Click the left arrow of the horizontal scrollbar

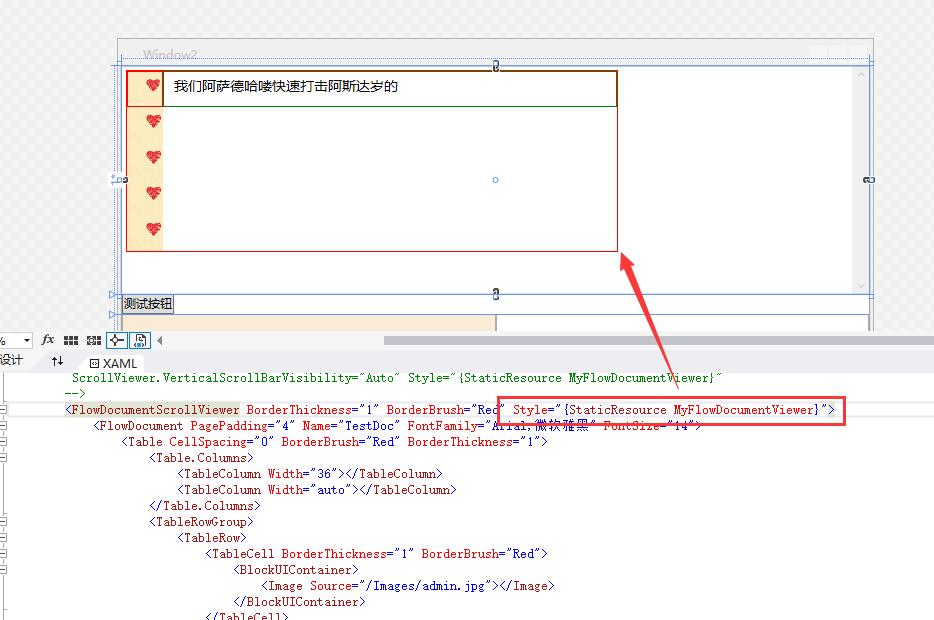pos(160,341)
